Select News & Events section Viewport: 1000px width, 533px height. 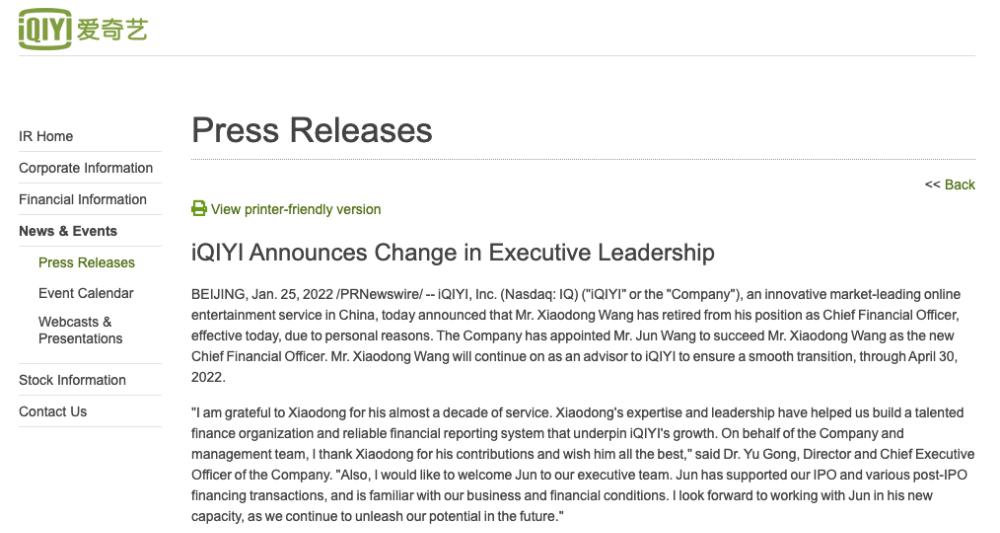[68, 231]
